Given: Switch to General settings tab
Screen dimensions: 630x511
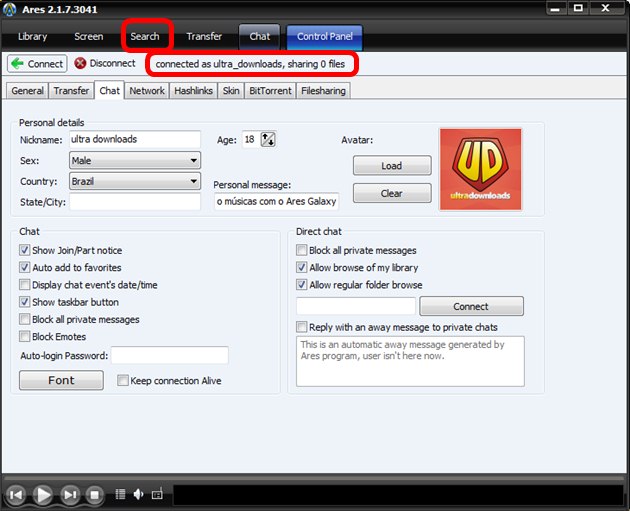Looking at the screenshot, I should (x=27, y=91).
